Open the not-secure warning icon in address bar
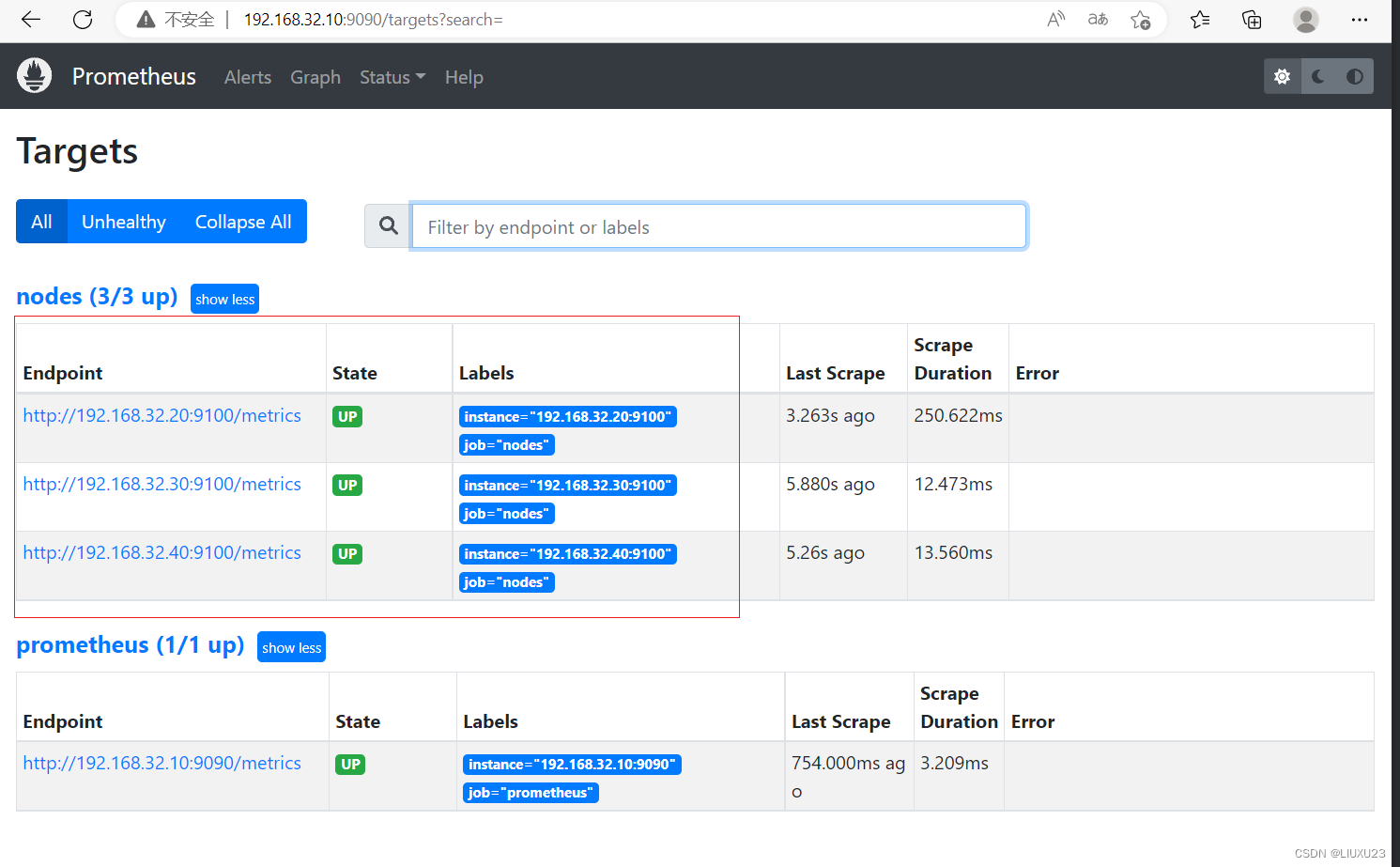The height and width of the screenshot is (867, 1400). pos(146,20)
